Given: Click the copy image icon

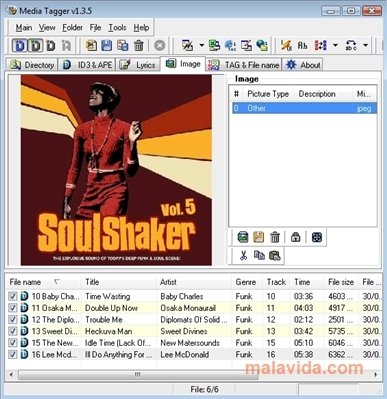Looking at the screenshot, I should click(259, 256).
